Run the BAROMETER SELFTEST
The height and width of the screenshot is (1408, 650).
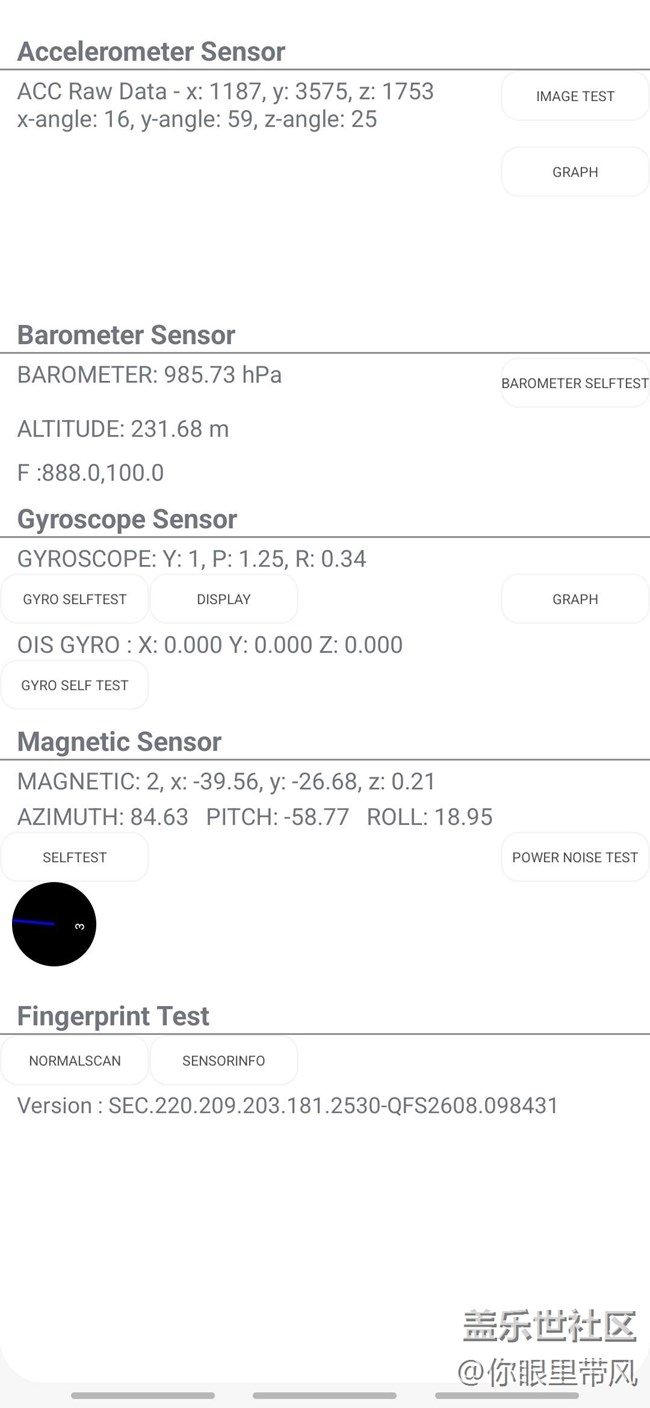575,383
